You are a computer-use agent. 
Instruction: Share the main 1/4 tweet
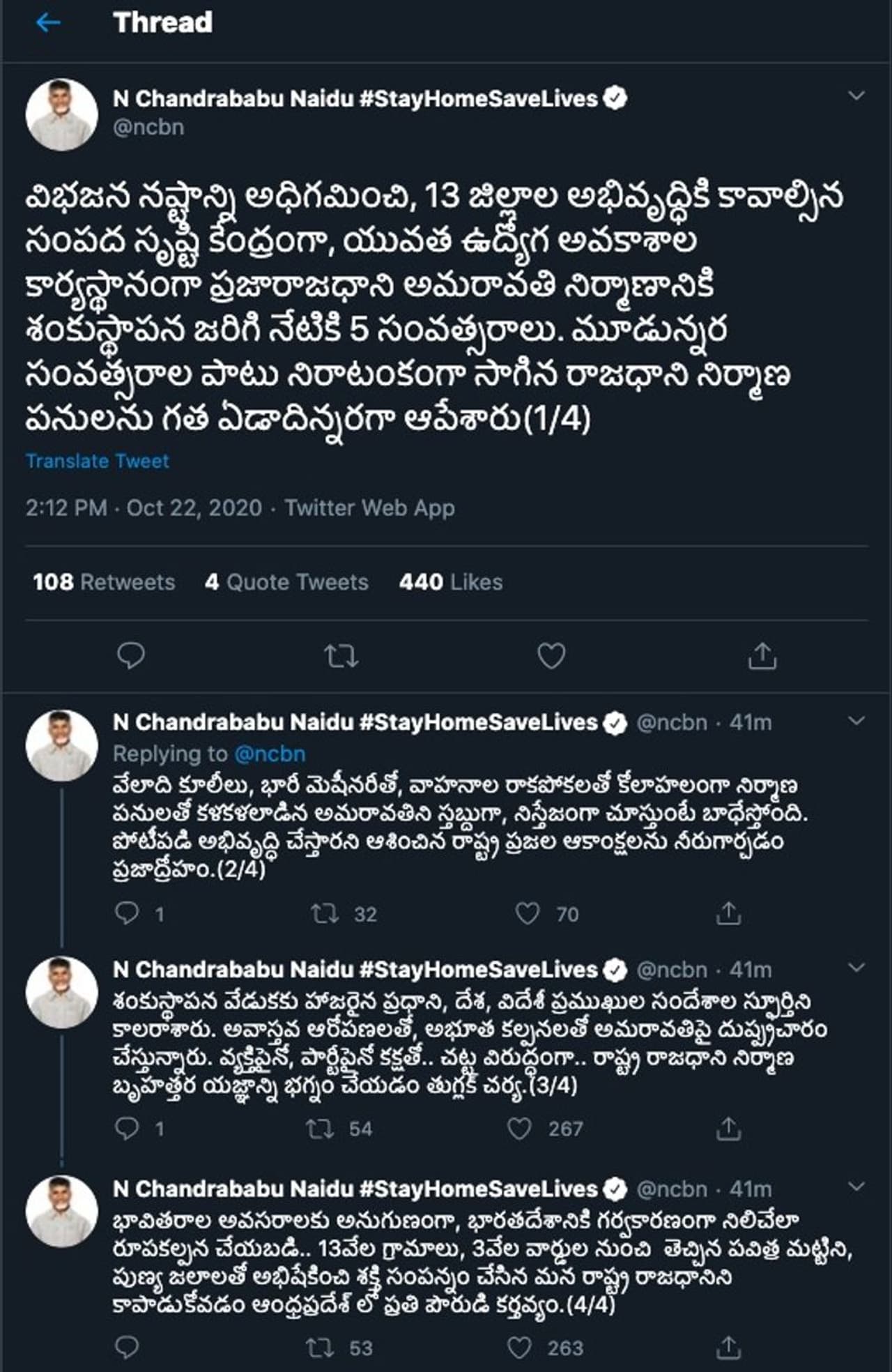pyautogui.click(x=762, y=656)
